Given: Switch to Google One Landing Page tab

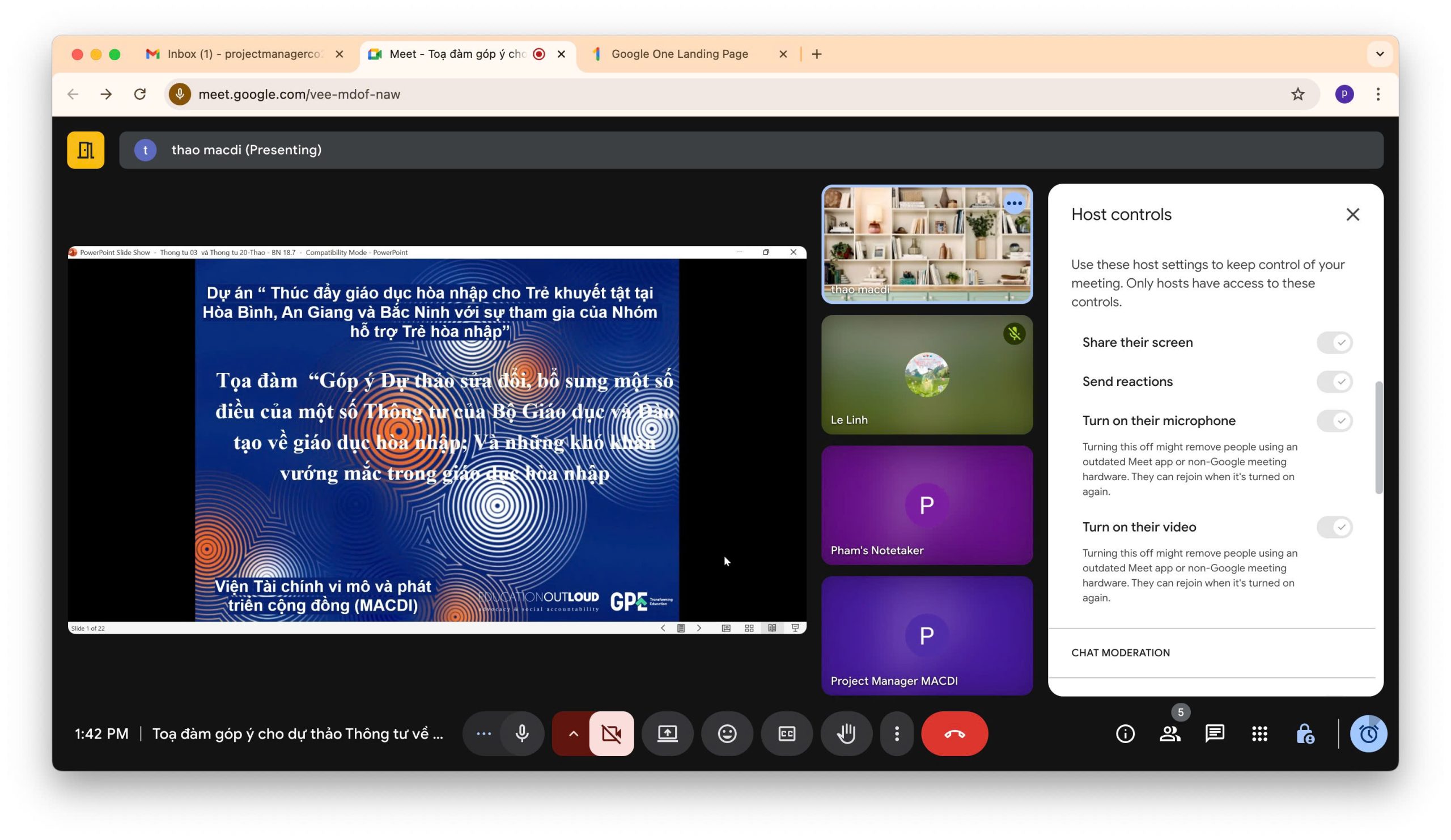Looking at the screenshot, I should pos(680,54).
